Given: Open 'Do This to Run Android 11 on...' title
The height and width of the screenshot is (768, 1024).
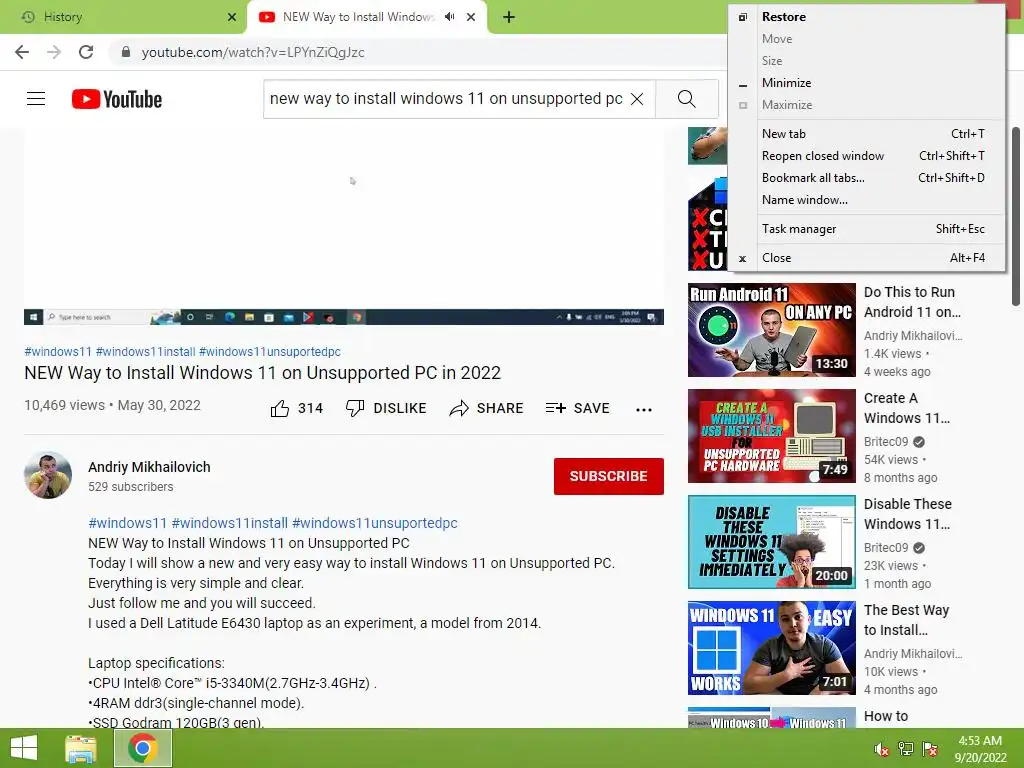Looking at the screenshot, I should click(x=912, y=302).
